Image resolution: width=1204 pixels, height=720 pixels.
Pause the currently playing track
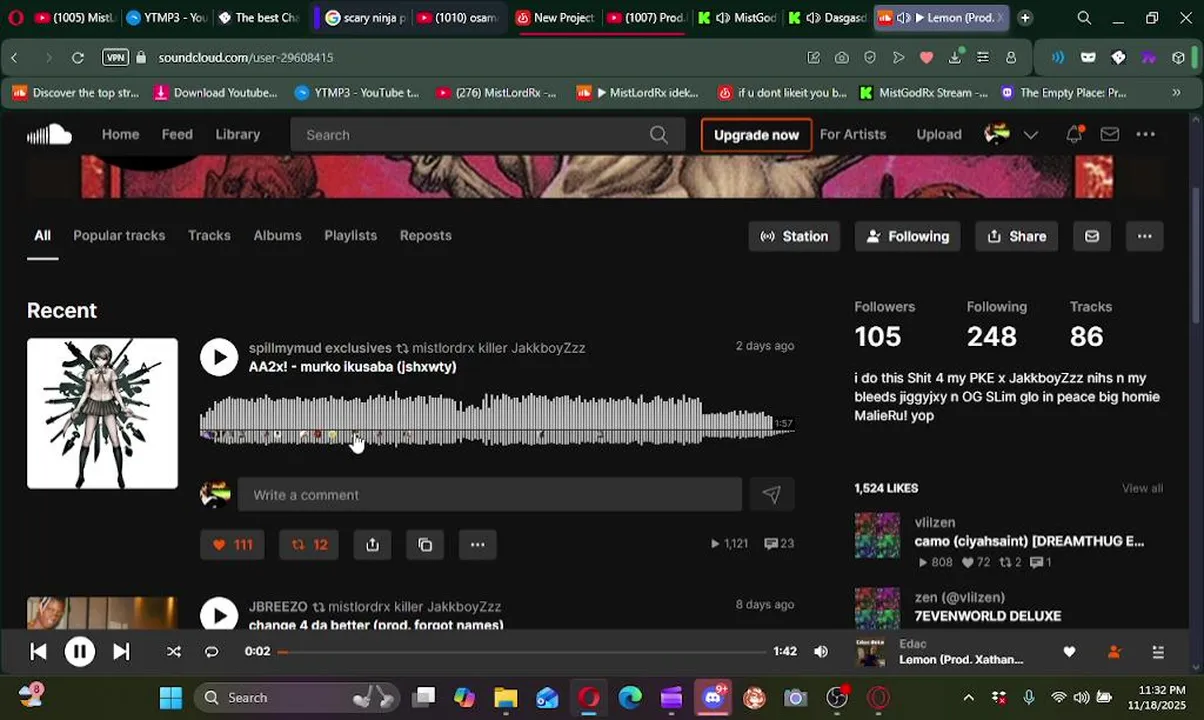pyautogui.click(x=79, y=652)
